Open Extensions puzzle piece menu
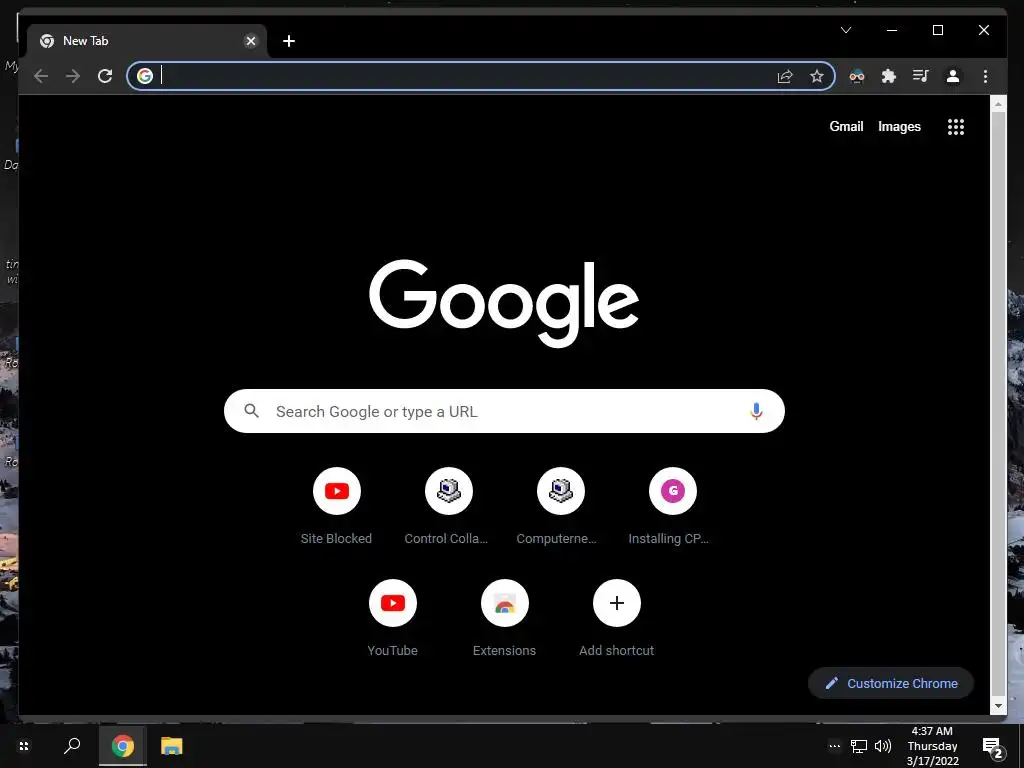The height and width of the screenshot is (768, 1024). tap(889, 76)
